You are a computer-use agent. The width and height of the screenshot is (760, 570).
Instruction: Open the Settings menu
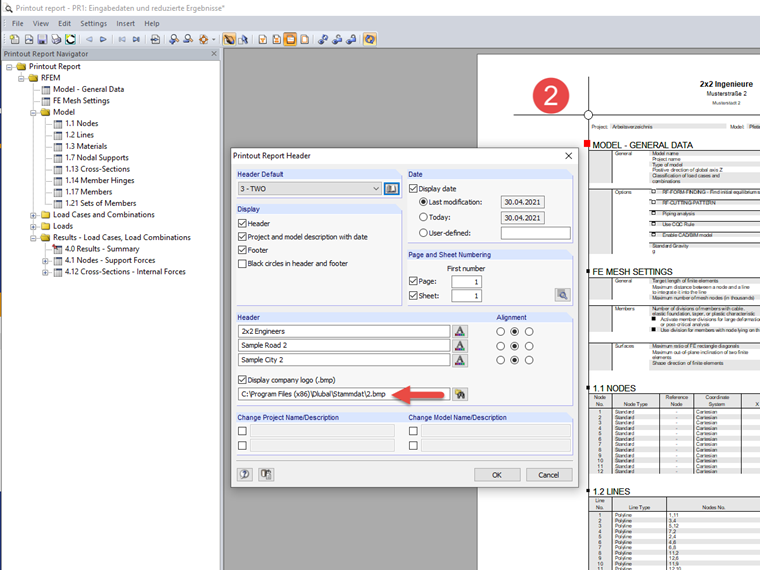tap(94, 23)
